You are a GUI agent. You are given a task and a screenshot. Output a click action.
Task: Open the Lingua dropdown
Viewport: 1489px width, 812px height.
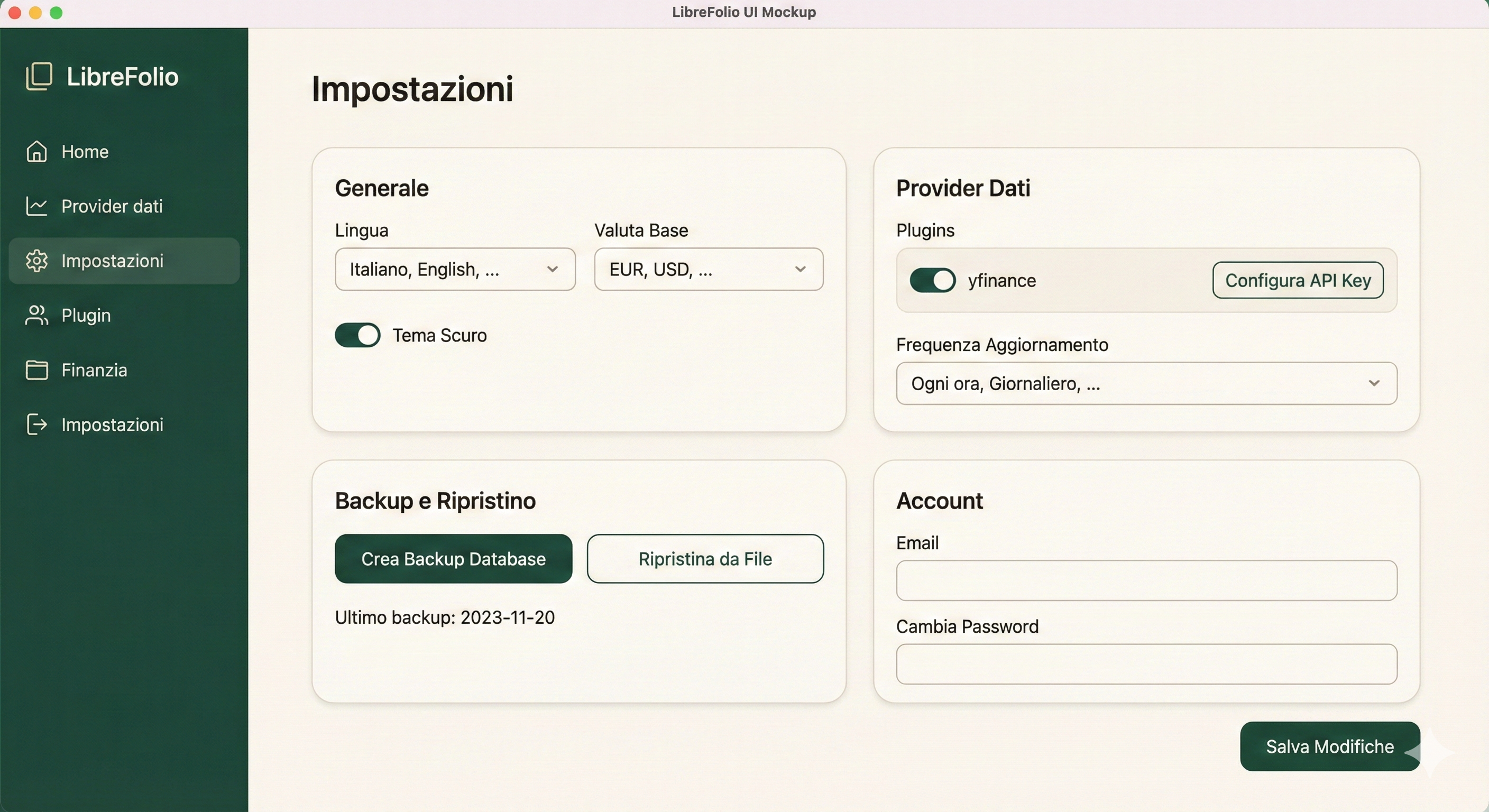tap(455, 269)
